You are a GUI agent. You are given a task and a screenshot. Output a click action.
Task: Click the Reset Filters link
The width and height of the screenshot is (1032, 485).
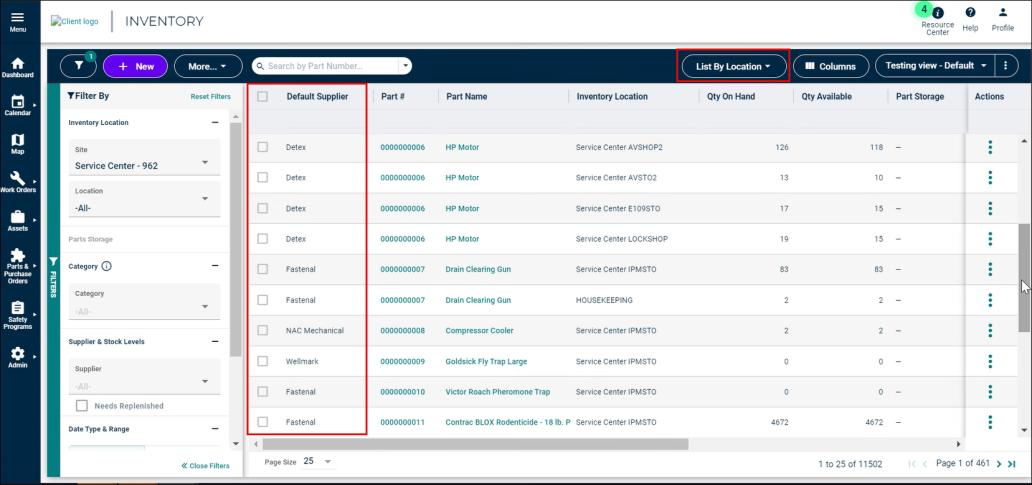coord(211,97)
